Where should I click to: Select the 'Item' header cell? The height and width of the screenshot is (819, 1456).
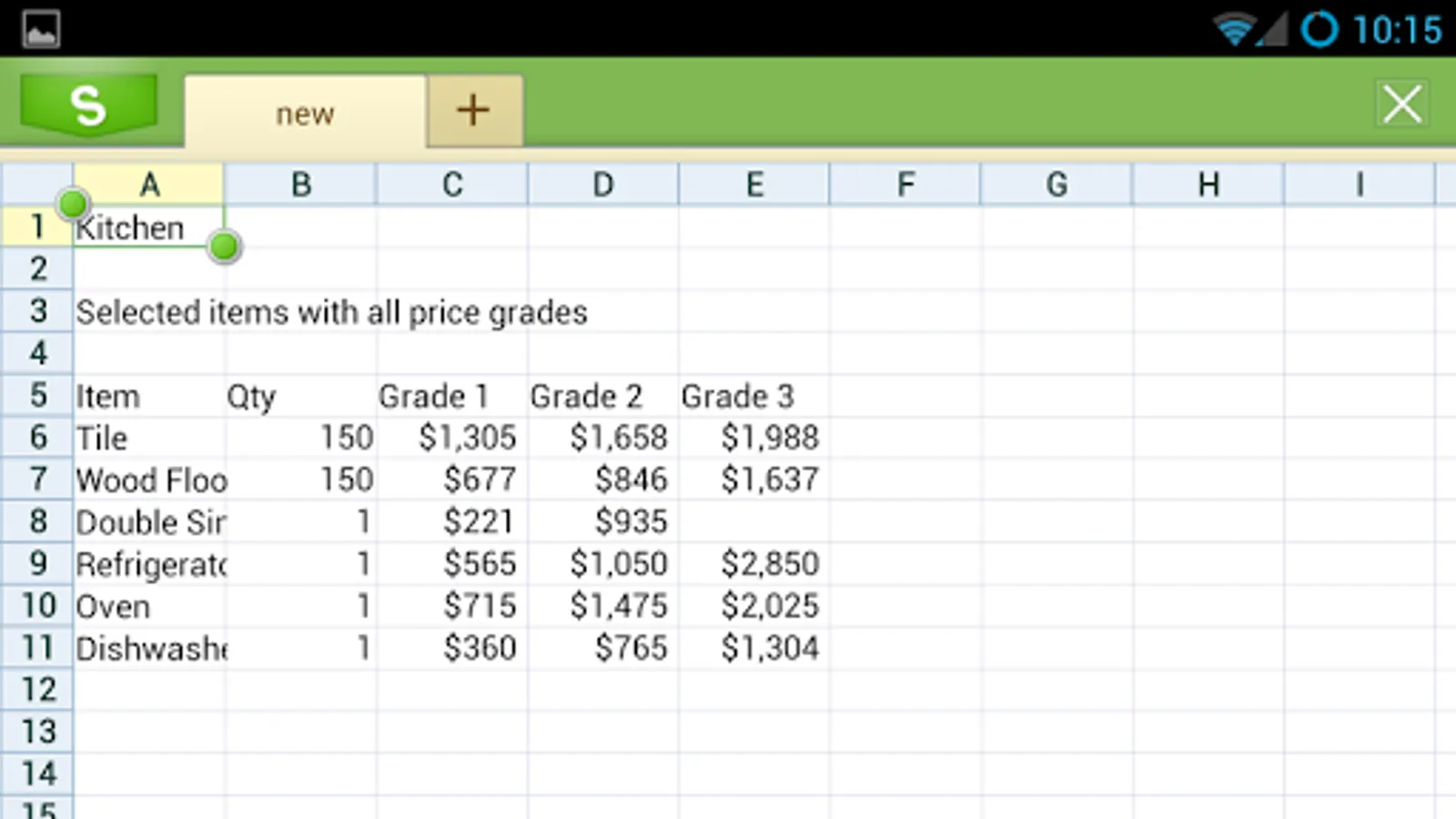point(149,396)
